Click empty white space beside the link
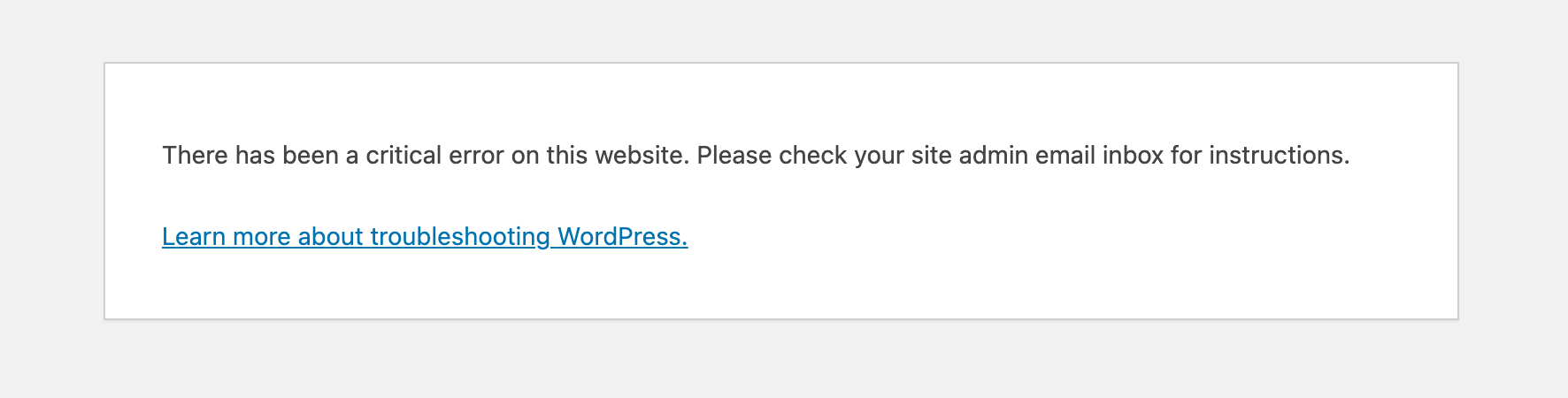The height and width of the screenshot is (398, 1568). pyautogui.click(x=1062, y=237)
